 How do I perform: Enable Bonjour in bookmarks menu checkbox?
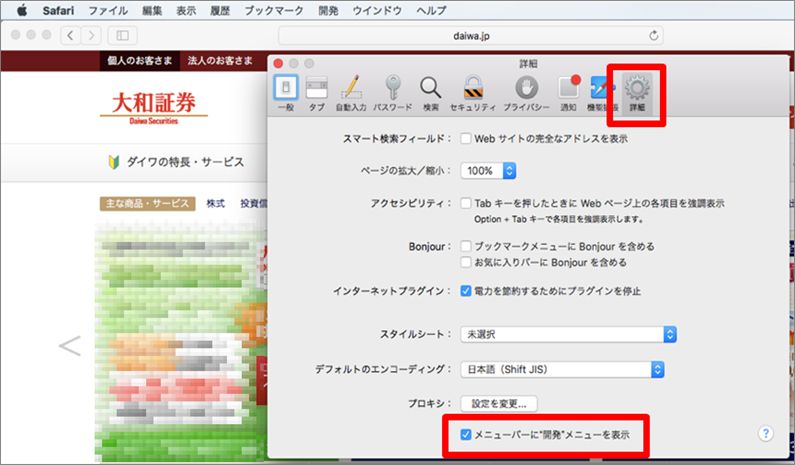[x=467, y=245]
